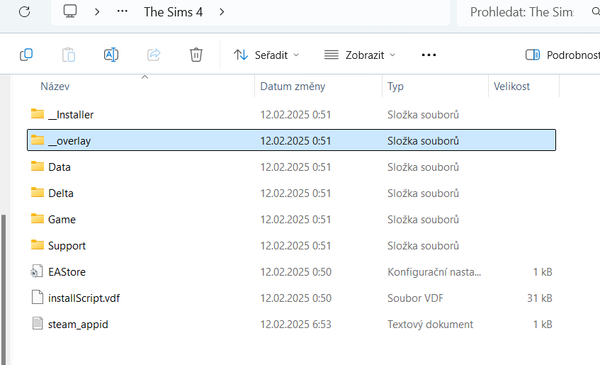Click the Delta folder icon
Image resolution: width=600 pixels, height=365 pixels.
[x=37, y=192]
